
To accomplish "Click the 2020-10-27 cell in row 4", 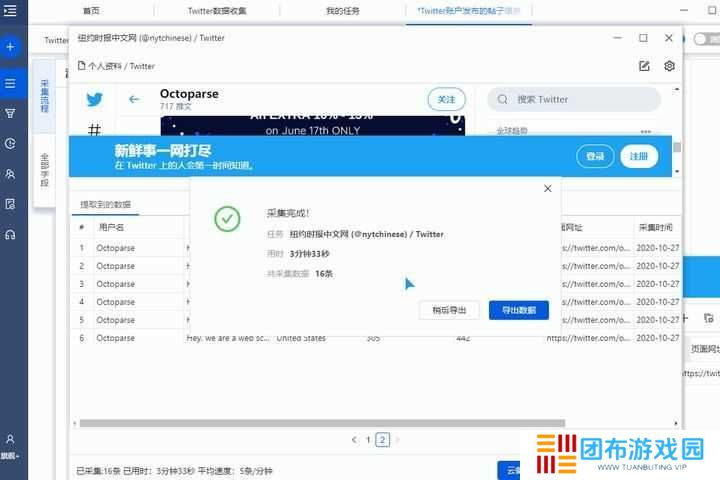I will point(658,302).
